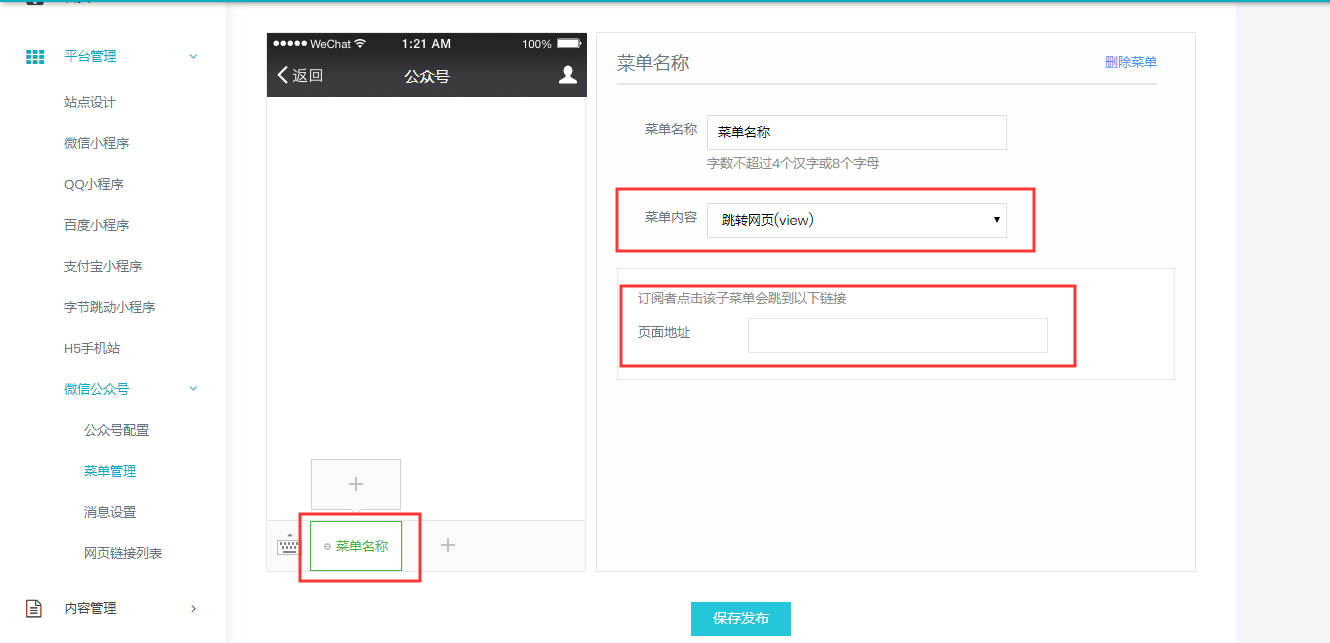This screenshot has width=1330, height=643.
Task: Click the 页面地址 input field
Action: point(897,336)
